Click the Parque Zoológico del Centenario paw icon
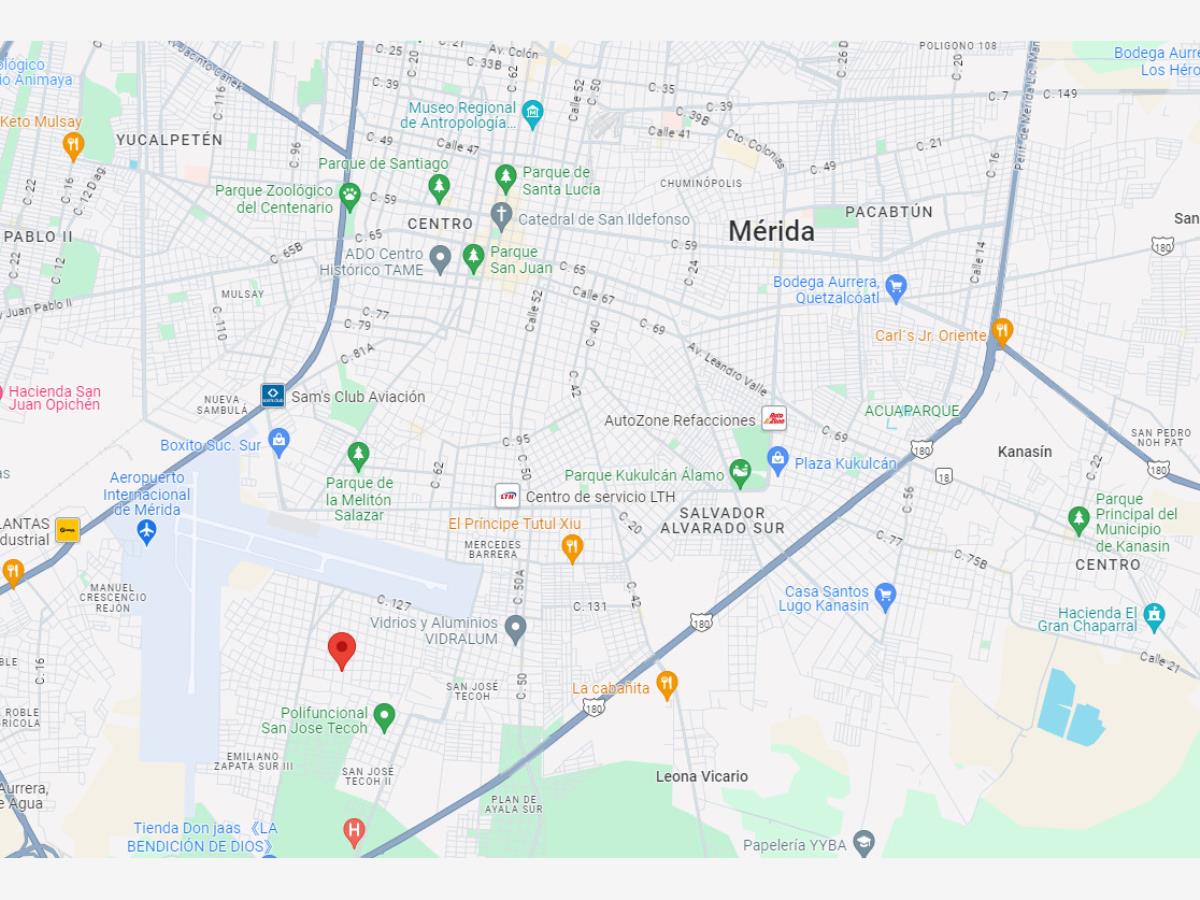The height and width of the screenshot is (900, 1200). pyautogui.click(x=349, y=194)
